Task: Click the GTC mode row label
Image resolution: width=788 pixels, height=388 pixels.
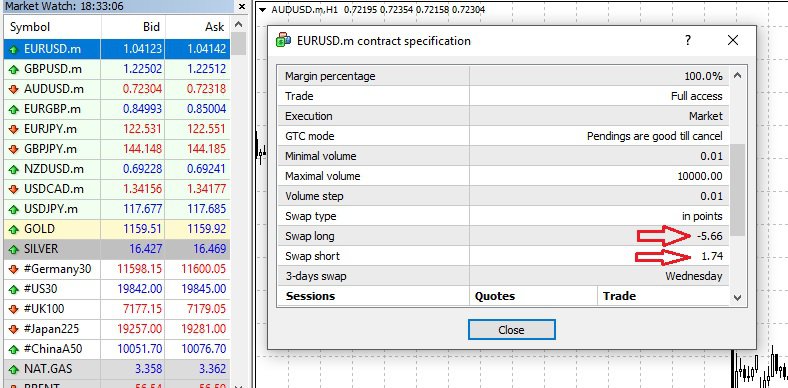Action: (x=310, y=136)
